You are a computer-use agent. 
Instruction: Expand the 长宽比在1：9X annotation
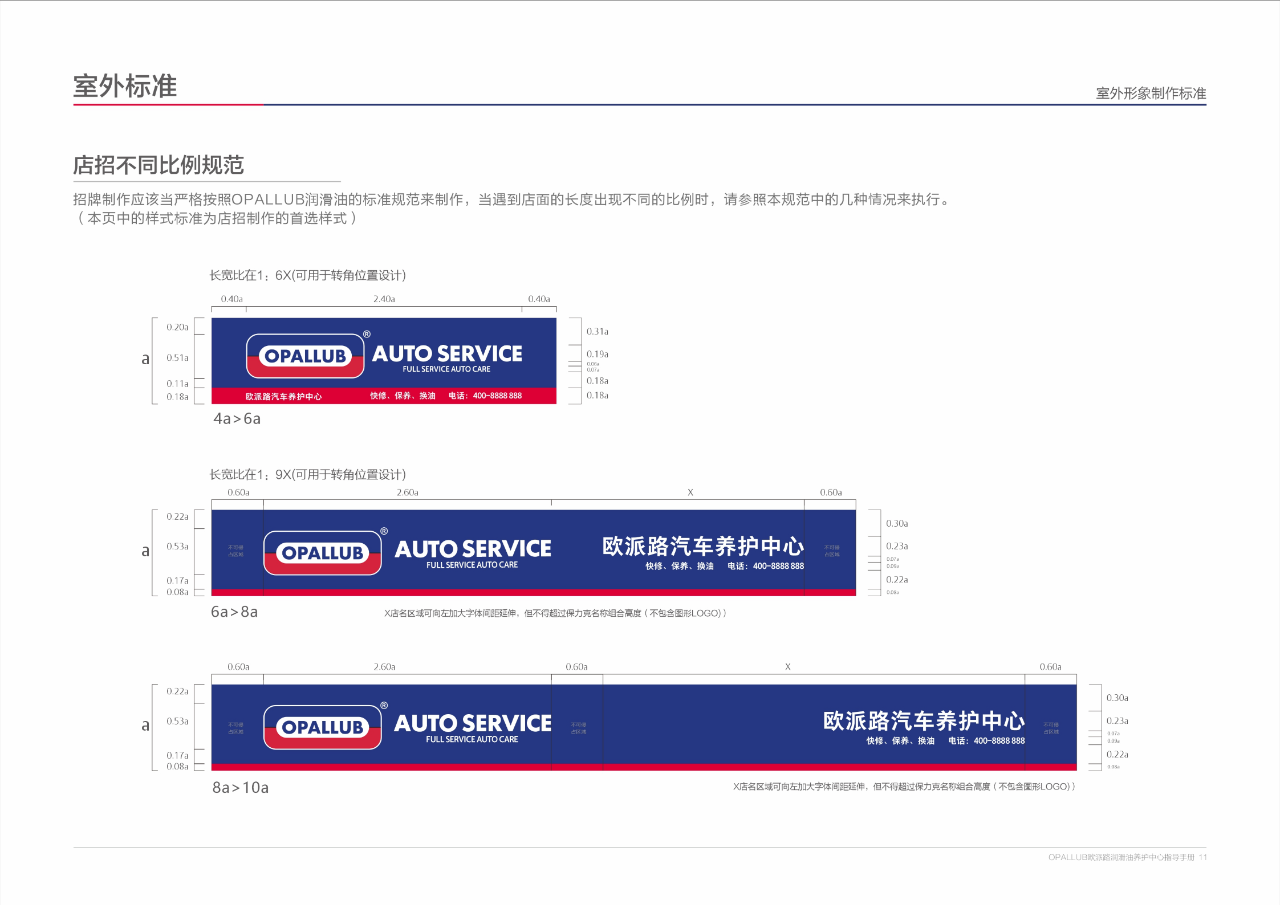coord(307,474)
